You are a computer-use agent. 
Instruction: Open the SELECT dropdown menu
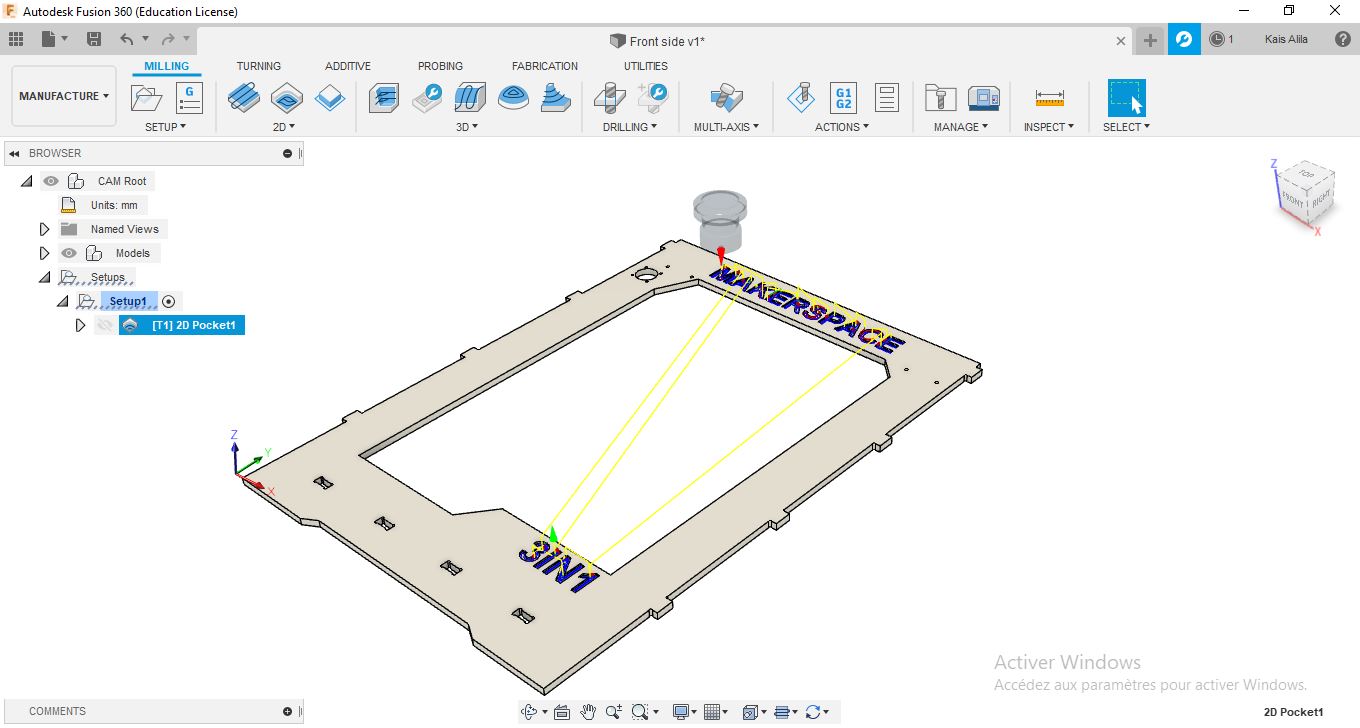1127,127
